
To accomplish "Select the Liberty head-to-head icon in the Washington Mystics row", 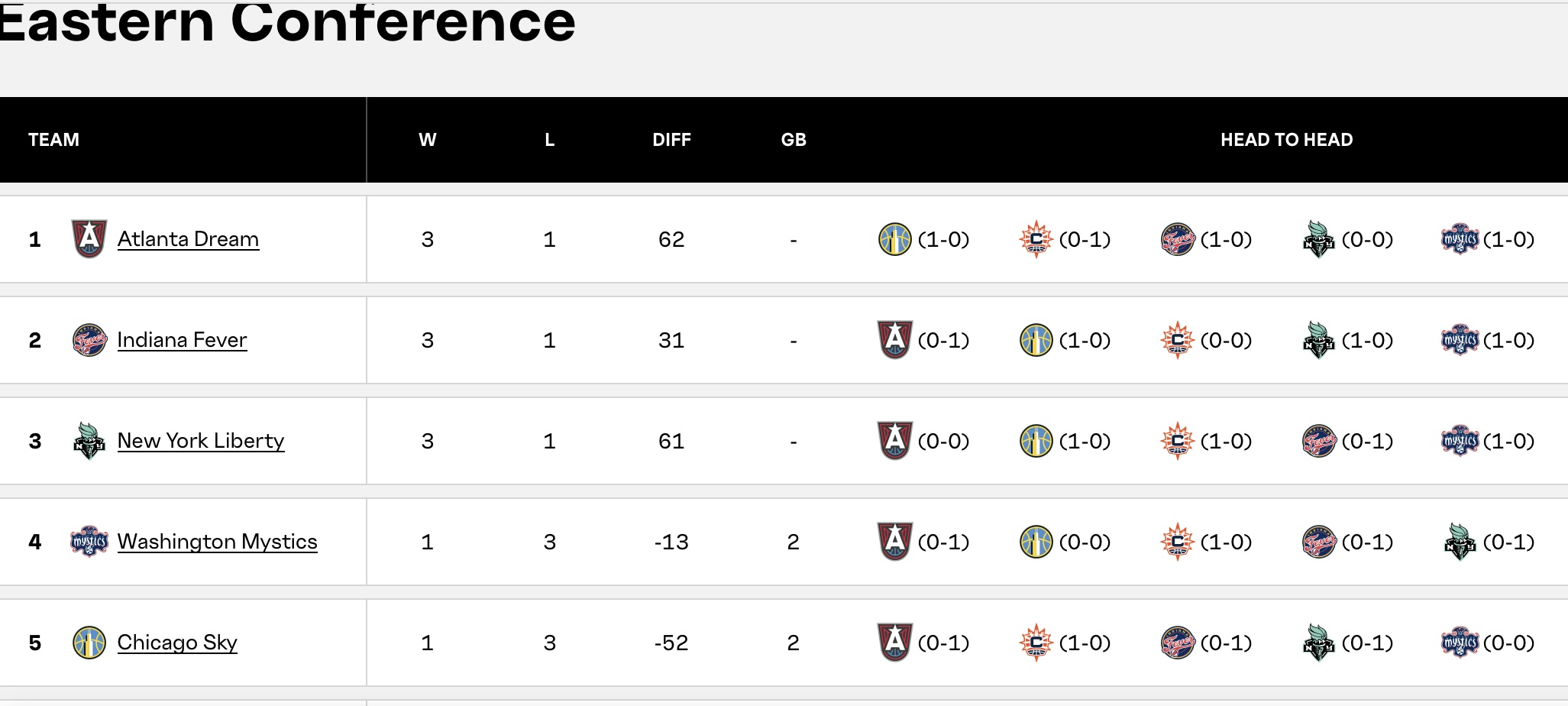I will 1460,542.
